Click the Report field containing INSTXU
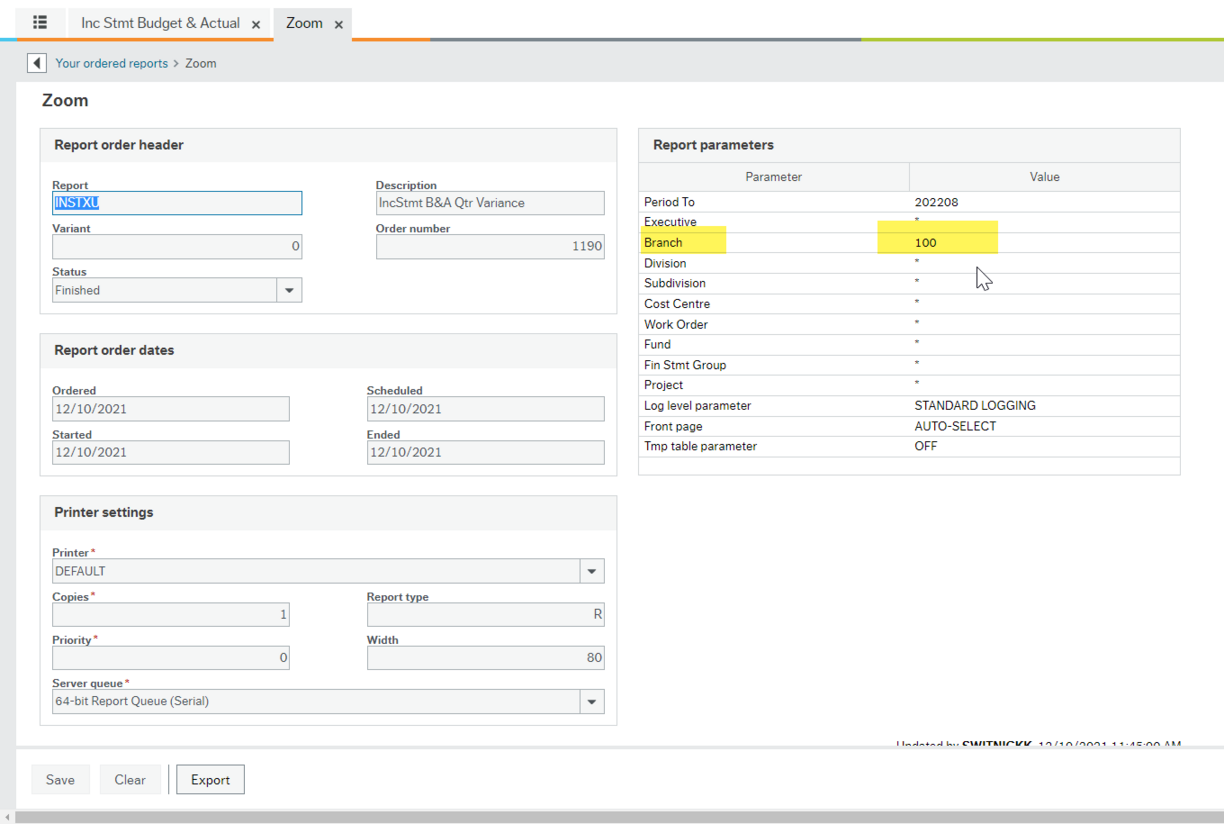The width and height of the screenshot is (1224, 824). pos(176,202)
